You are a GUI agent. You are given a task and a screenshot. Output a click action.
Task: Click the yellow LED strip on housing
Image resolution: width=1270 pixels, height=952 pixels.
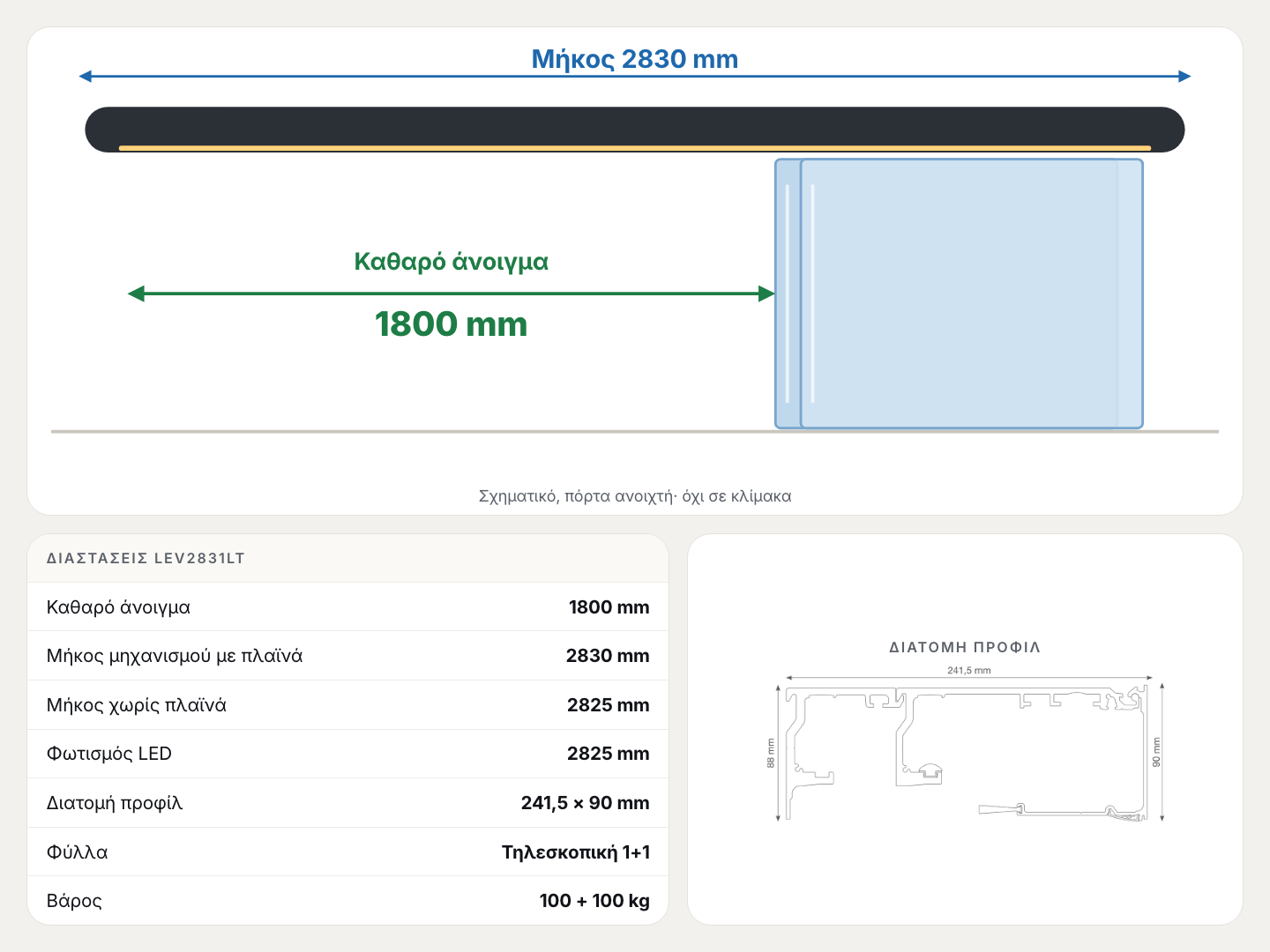634,148
